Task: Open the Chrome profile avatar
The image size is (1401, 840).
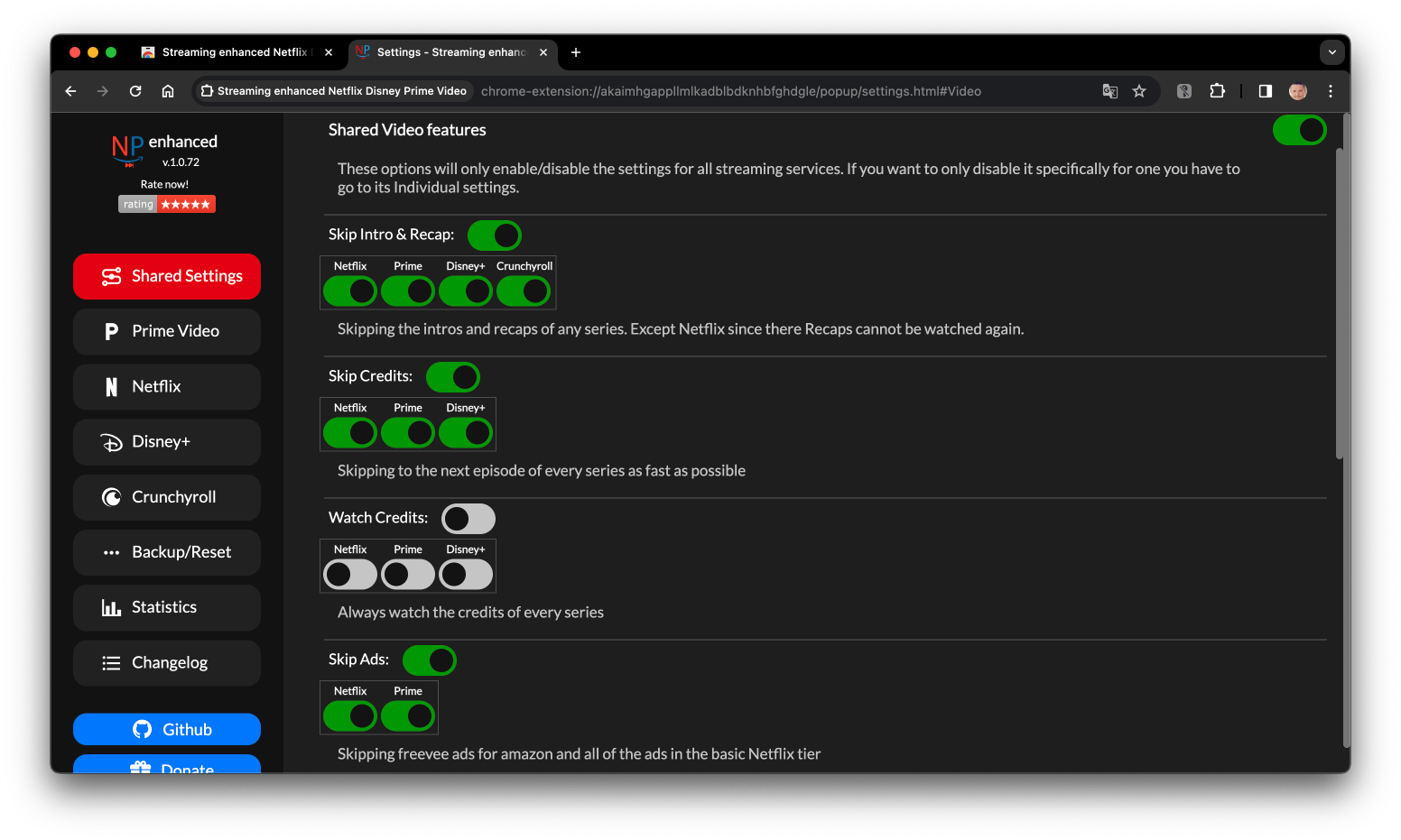Action: (1298, 91)
